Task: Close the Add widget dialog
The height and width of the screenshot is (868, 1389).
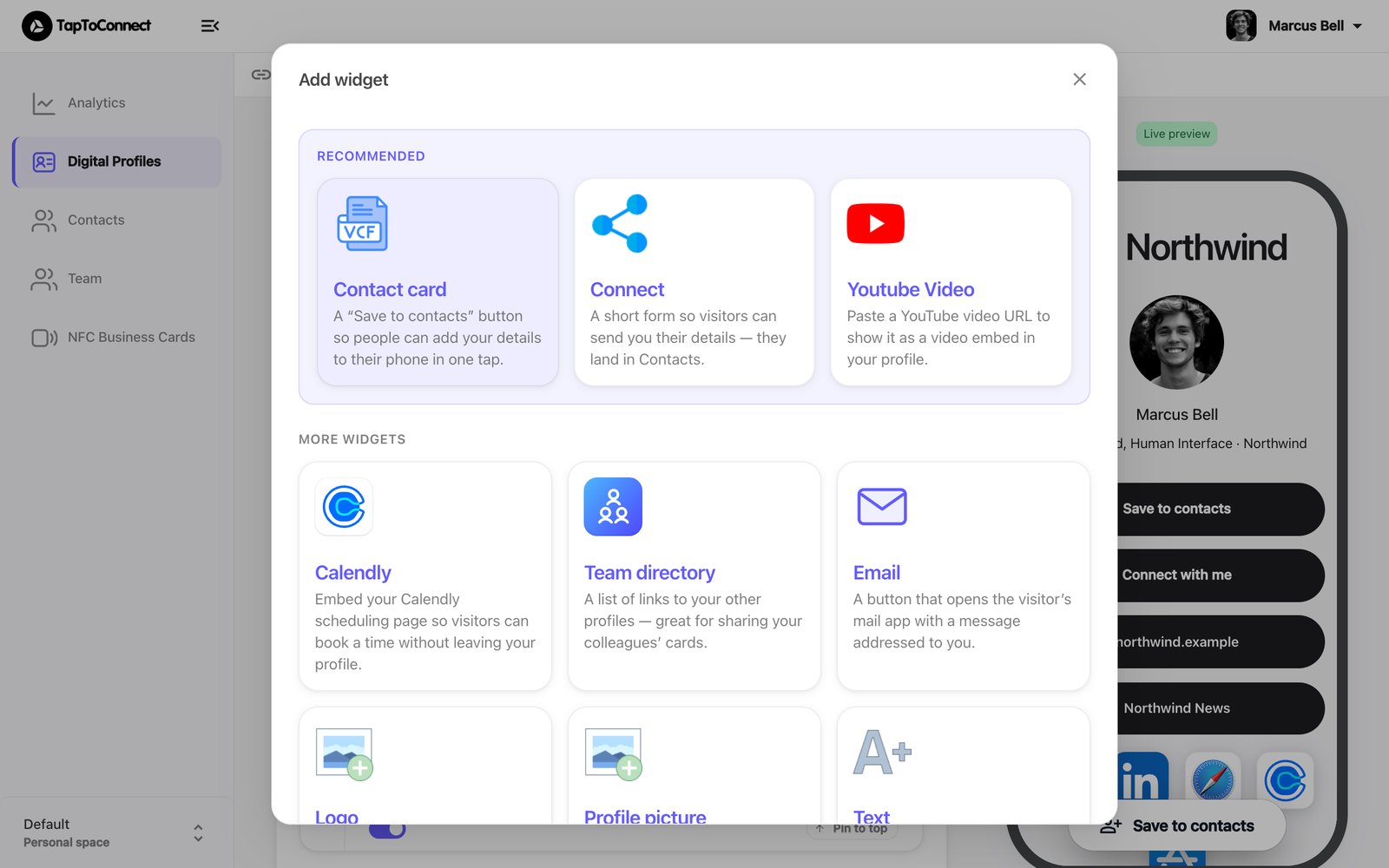Action: (1079, 79)
